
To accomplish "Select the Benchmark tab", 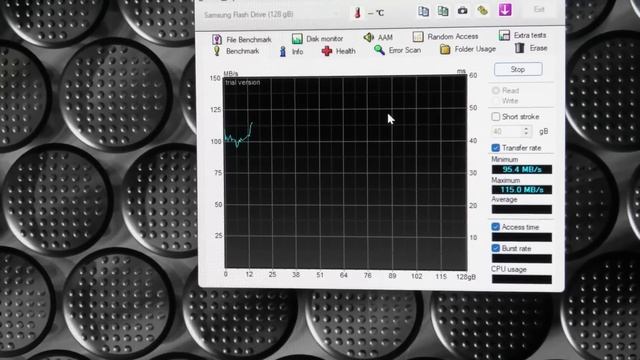I will (x=236, y=51).
